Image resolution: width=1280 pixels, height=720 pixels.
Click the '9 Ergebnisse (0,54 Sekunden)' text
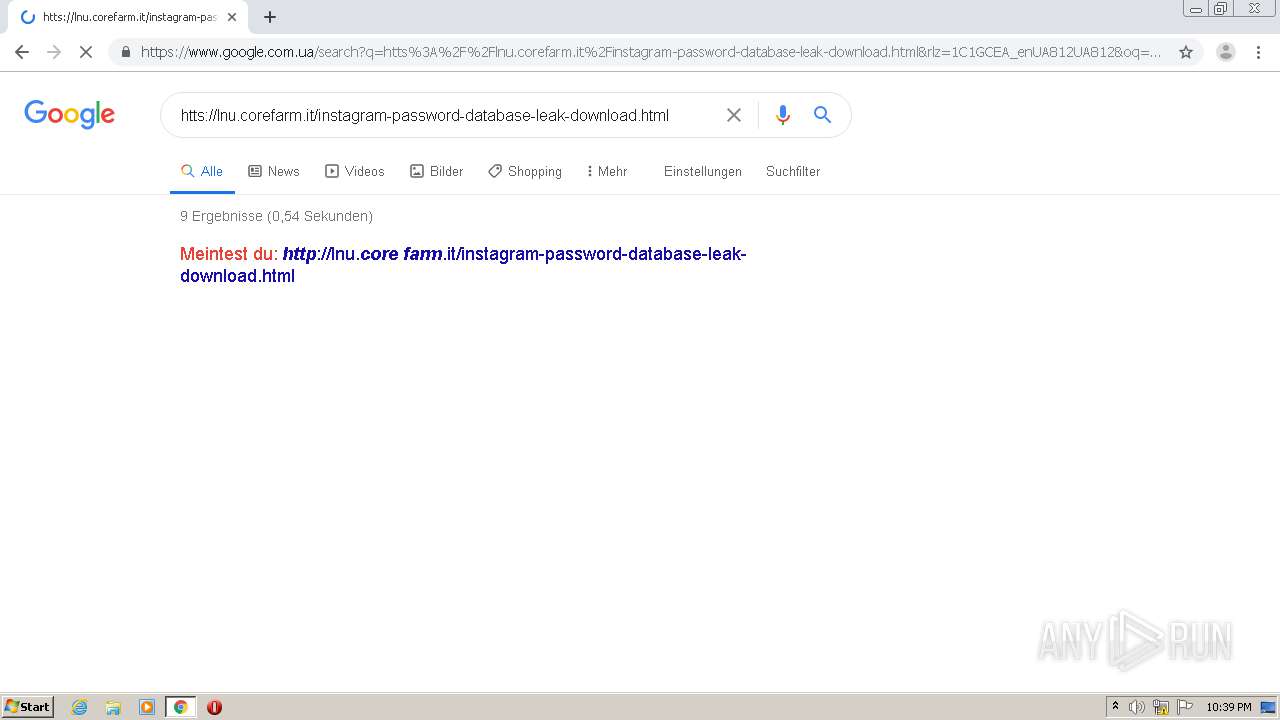coord(276,216)
